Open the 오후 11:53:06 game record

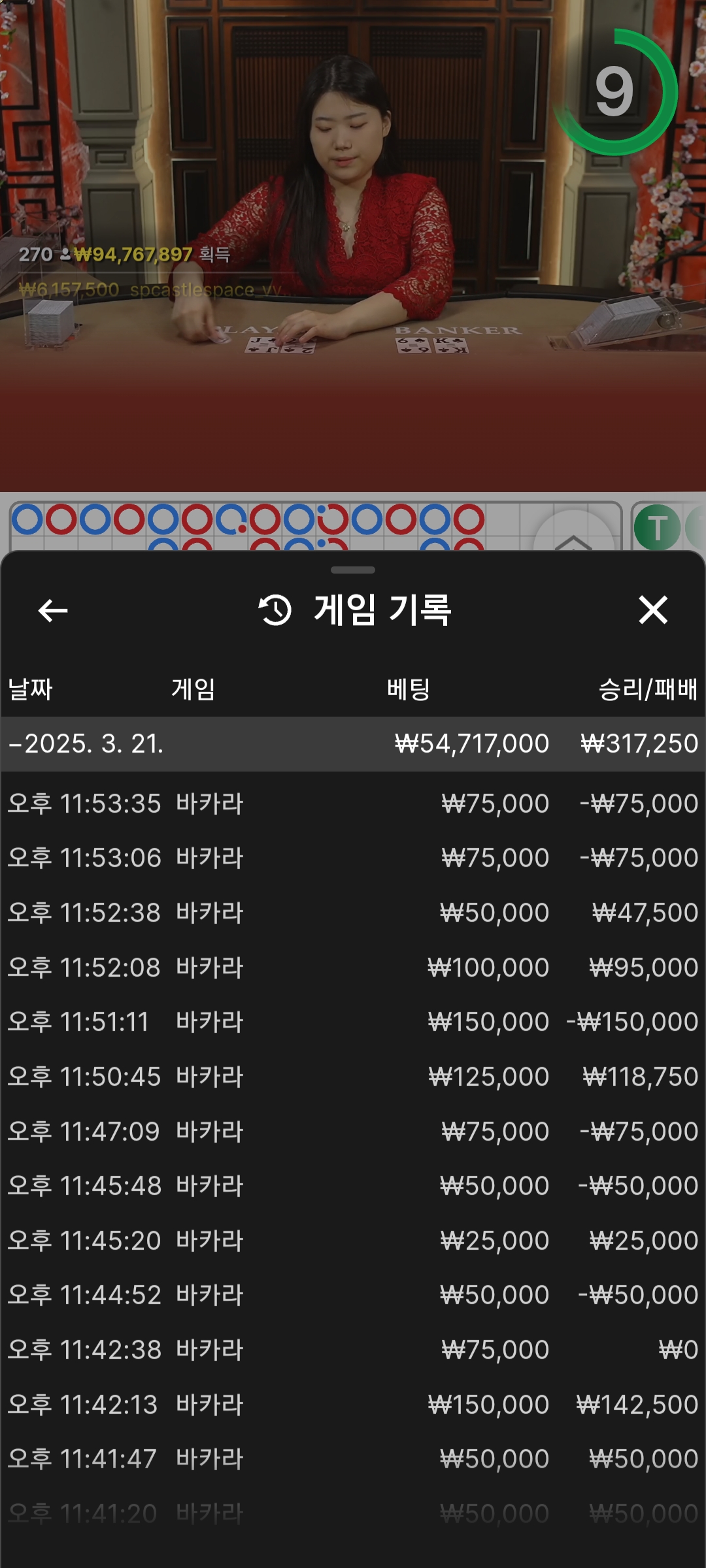(353, 858)
